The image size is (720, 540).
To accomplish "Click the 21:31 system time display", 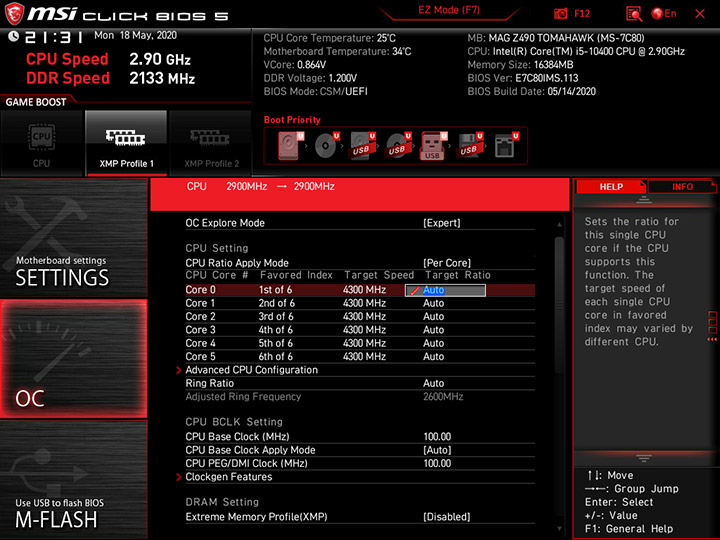I will (x=54, y=37).
